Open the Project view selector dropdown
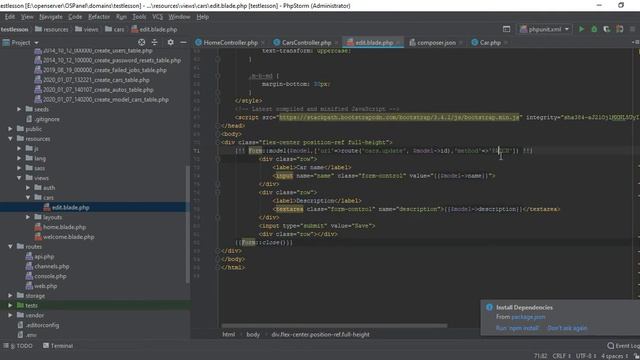This screenshot has width=640, height=360. coord(21,42)
